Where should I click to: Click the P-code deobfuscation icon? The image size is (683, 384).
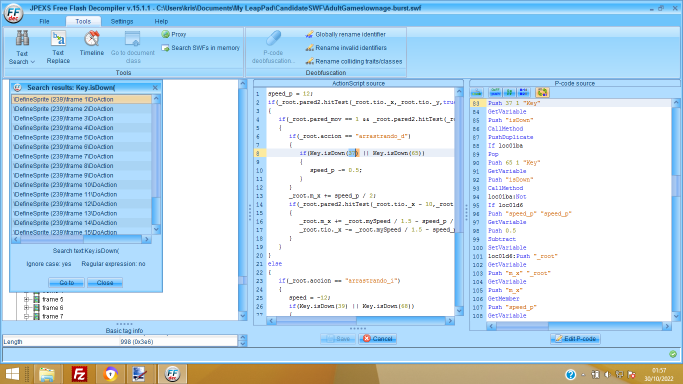tap(273, 39)
